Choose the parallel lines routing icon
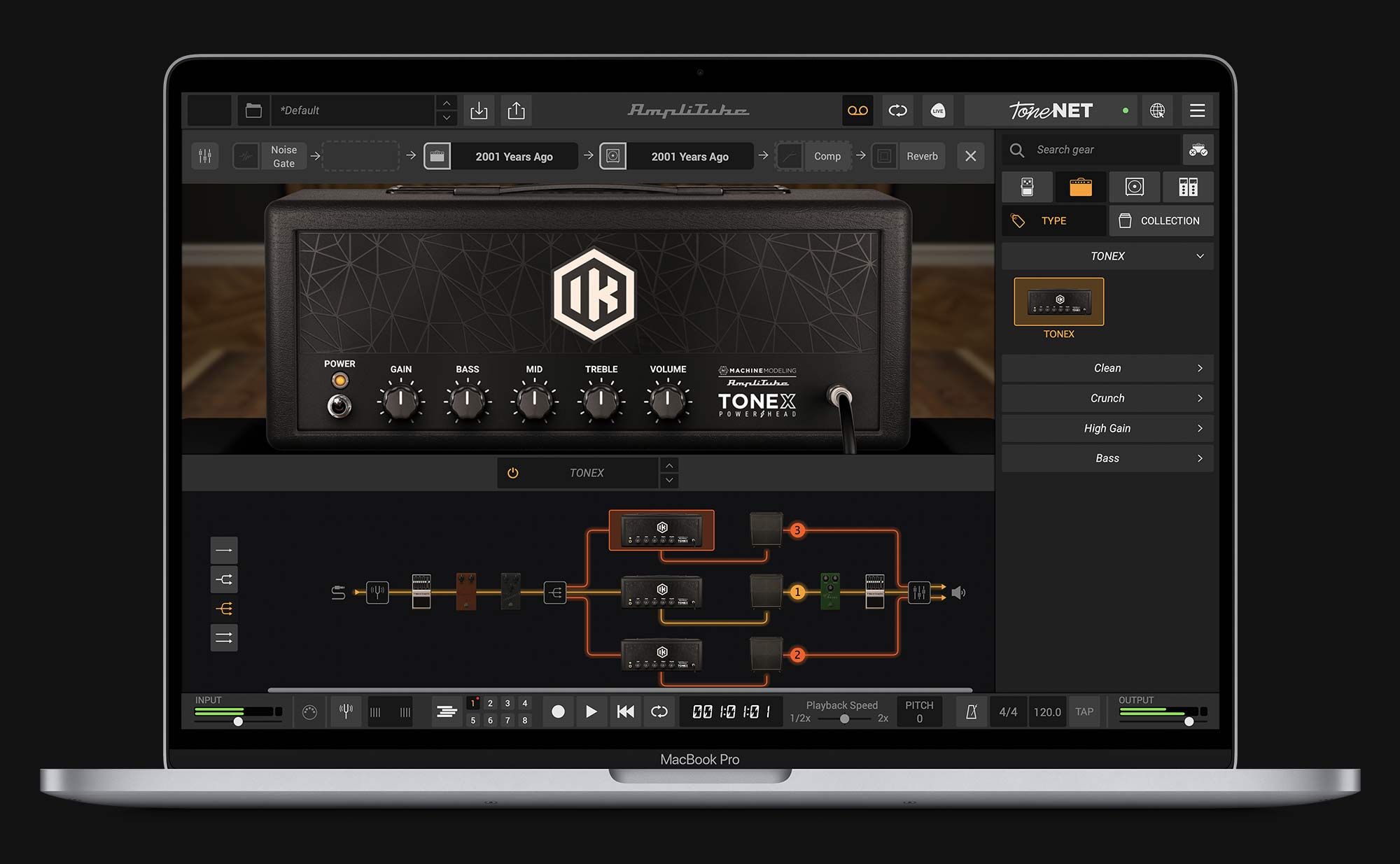The width and height of the screenshot is (1400, 864). tap(224, 638)
